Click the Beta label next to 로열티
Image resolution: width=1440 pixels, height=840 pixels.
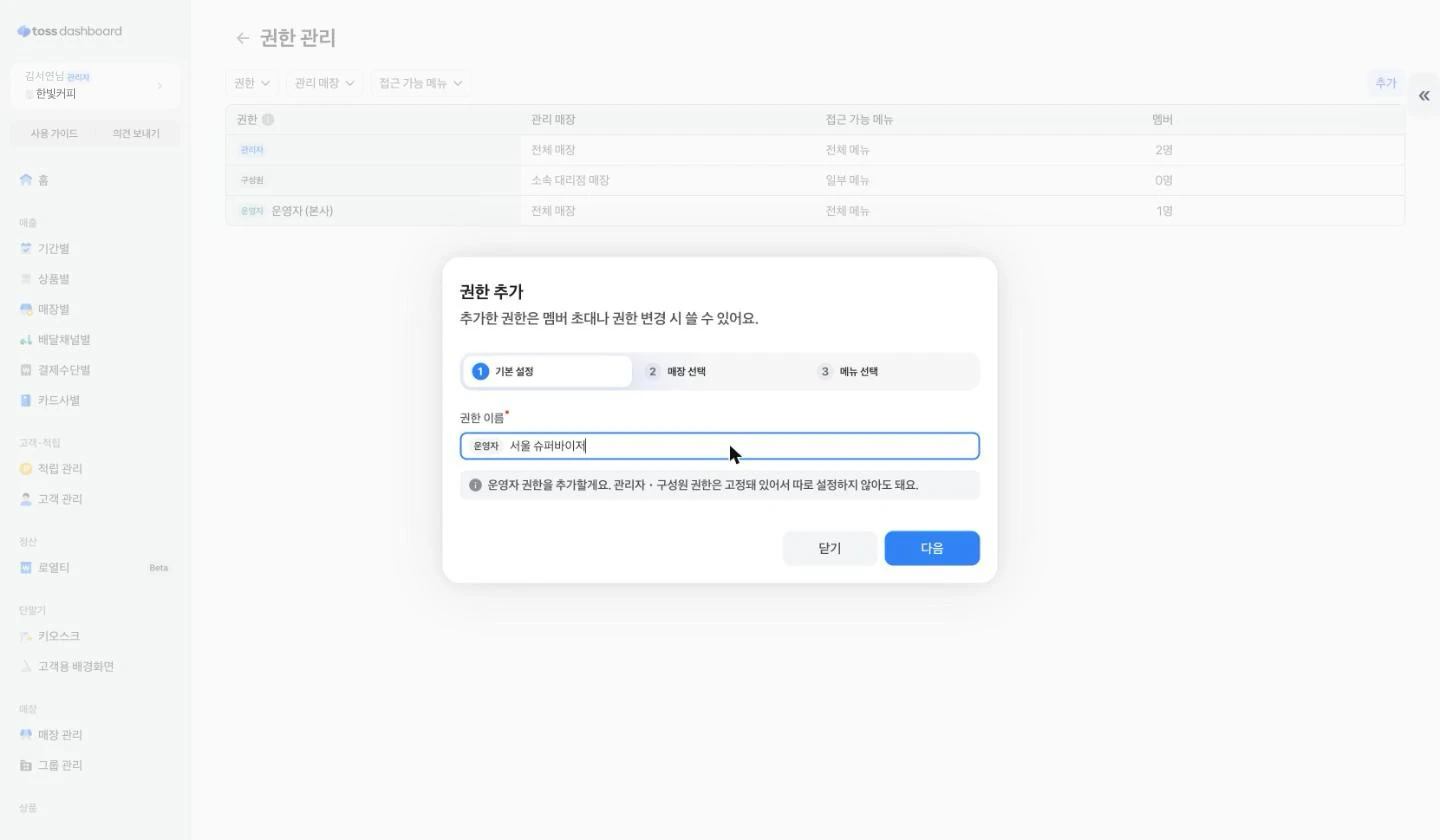coord(158,568)
